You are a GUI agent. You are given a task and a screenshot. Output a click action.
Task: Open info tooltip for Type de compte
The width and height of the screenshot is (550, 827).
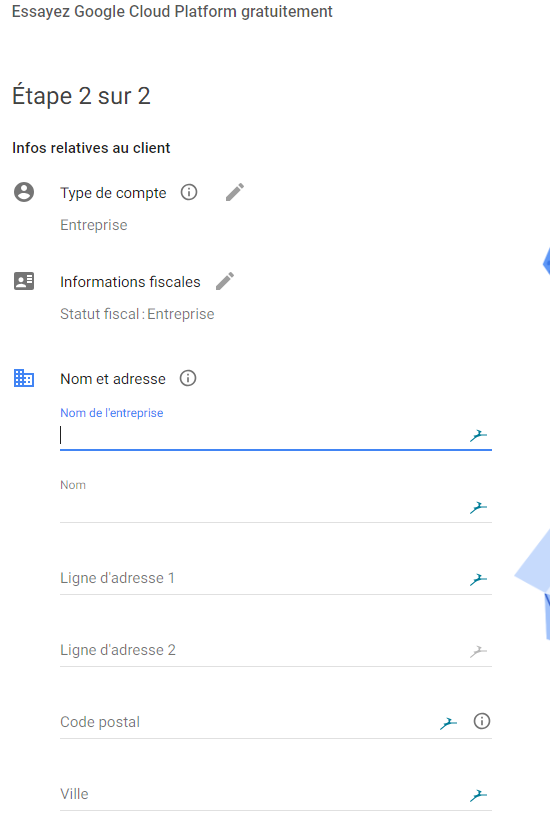tap(189, 192)
